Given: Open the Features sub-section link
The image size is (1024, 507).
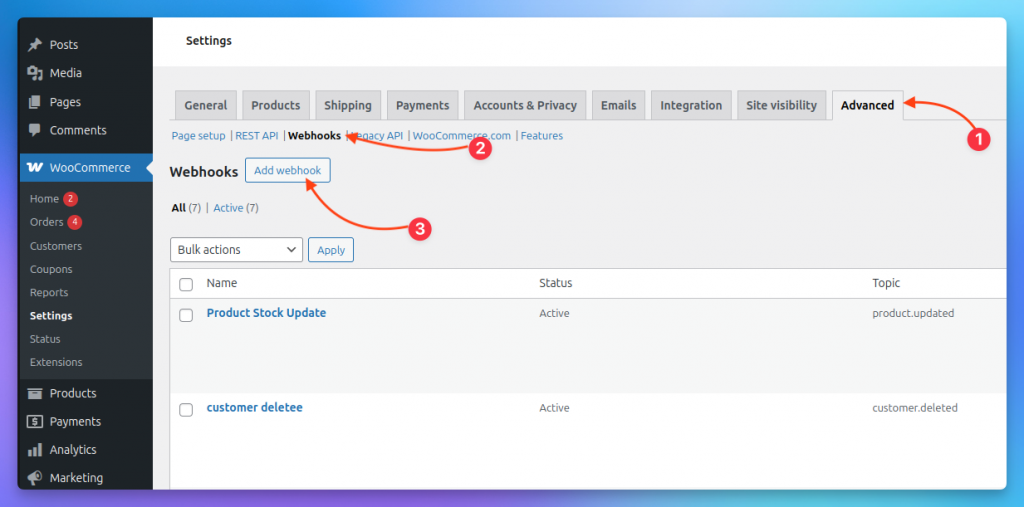Looking at the screenshot, I should click(x=541, y=136).
